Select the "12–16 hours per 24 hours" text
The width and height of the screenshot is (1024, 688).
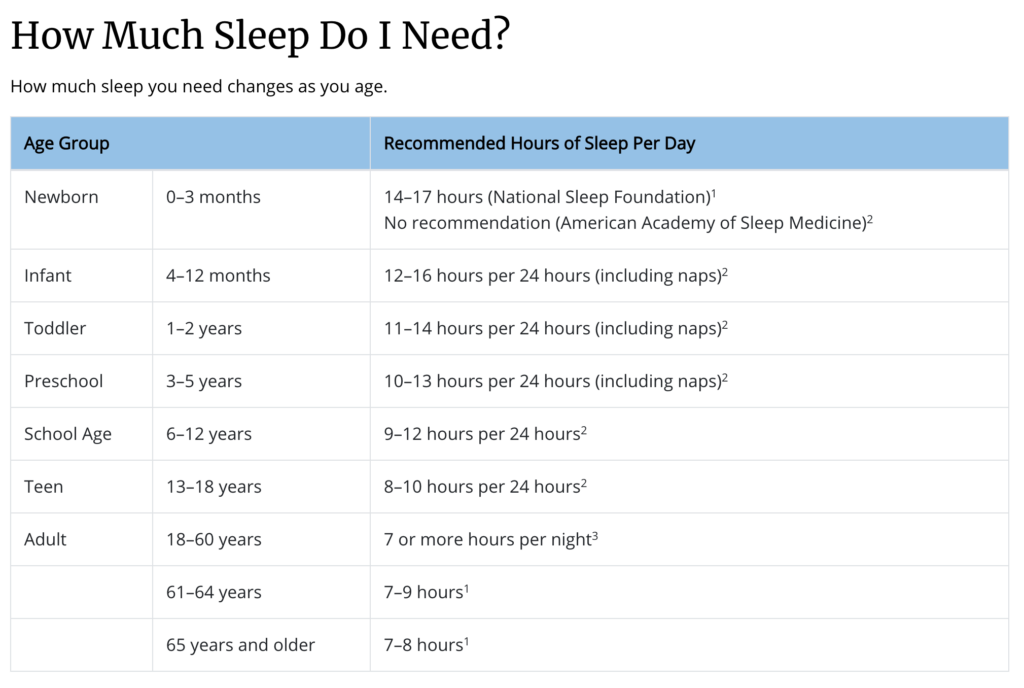click(x=487, y=275)
